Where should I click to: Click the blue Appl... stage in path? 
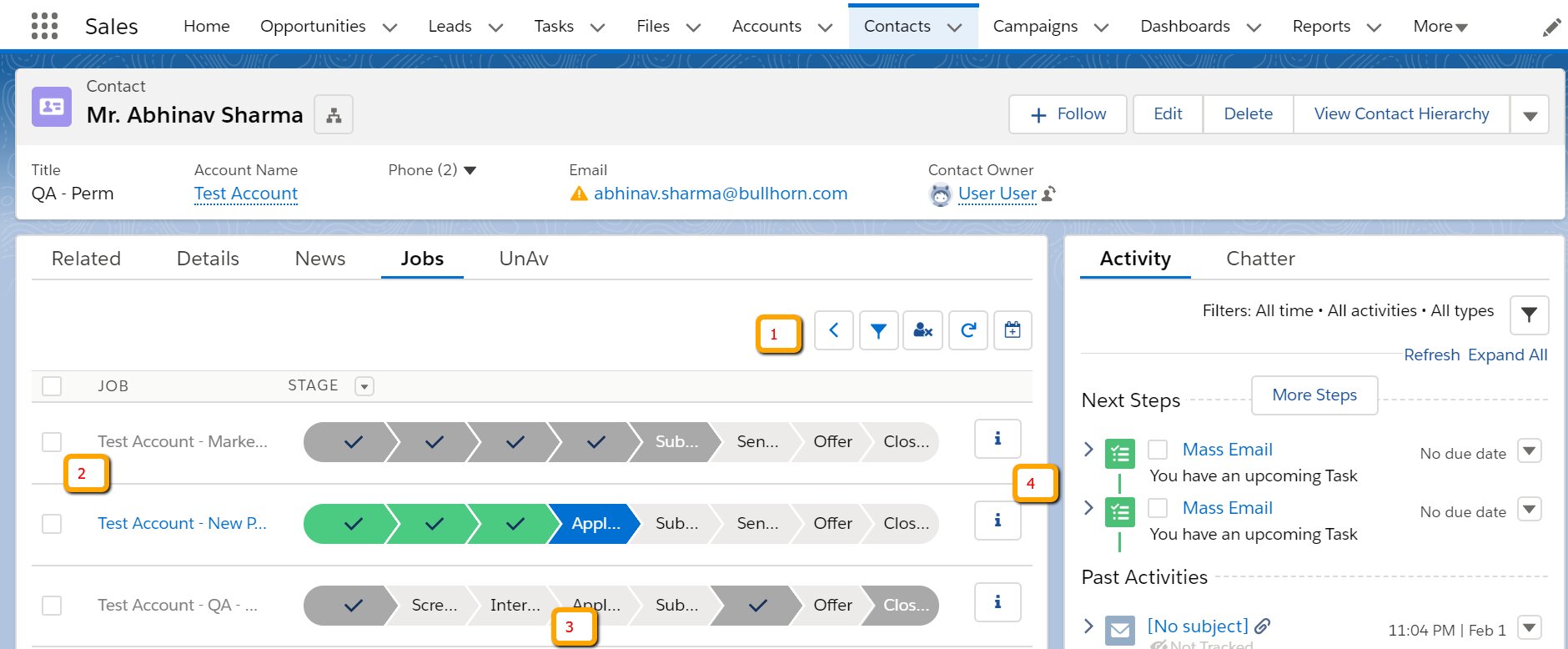coord(595,524)
